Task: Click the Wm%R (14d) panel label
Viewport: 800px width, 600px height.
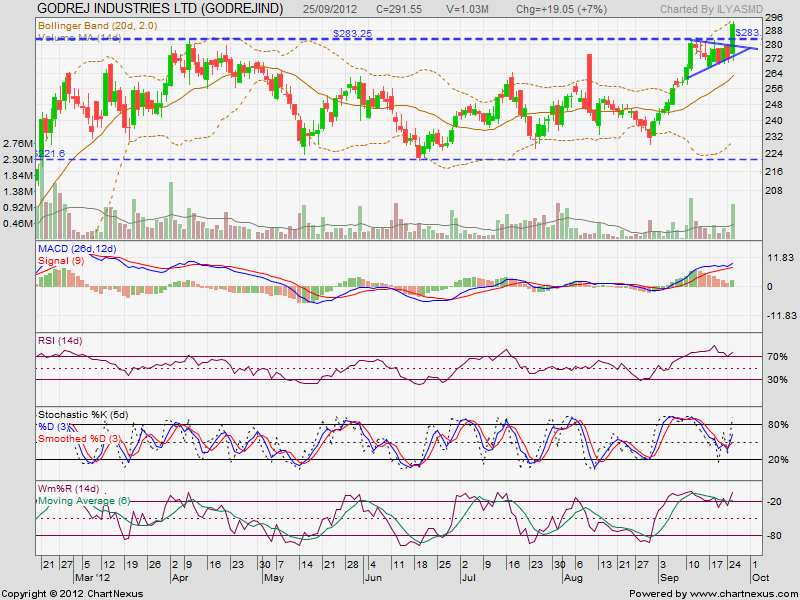Action: pyautogui.click(x=68, y=489)
